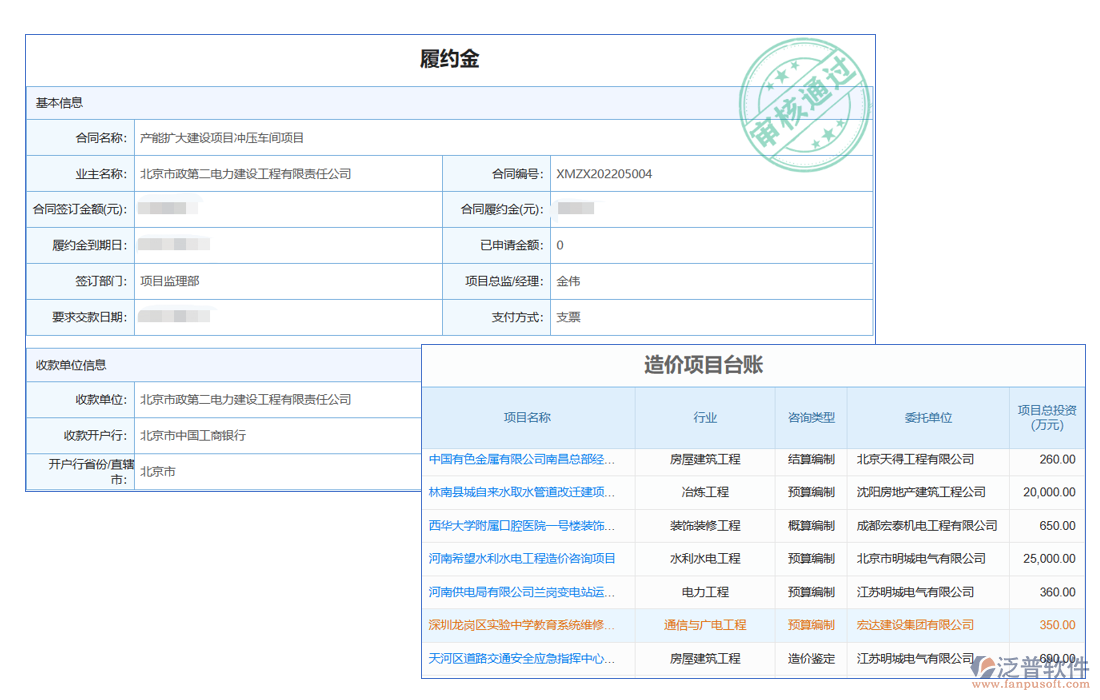Click the 咨询类型 column header
The height and width of the screenshot is (700, 1100).
coord(811,418)
